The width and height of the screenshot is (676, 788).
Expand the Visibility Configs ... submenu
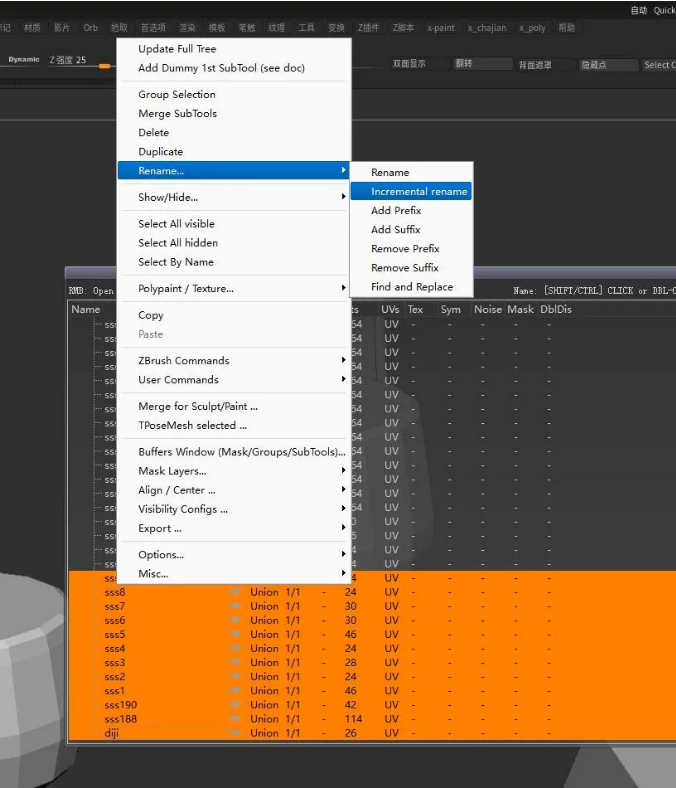click(x=234, y=509)
